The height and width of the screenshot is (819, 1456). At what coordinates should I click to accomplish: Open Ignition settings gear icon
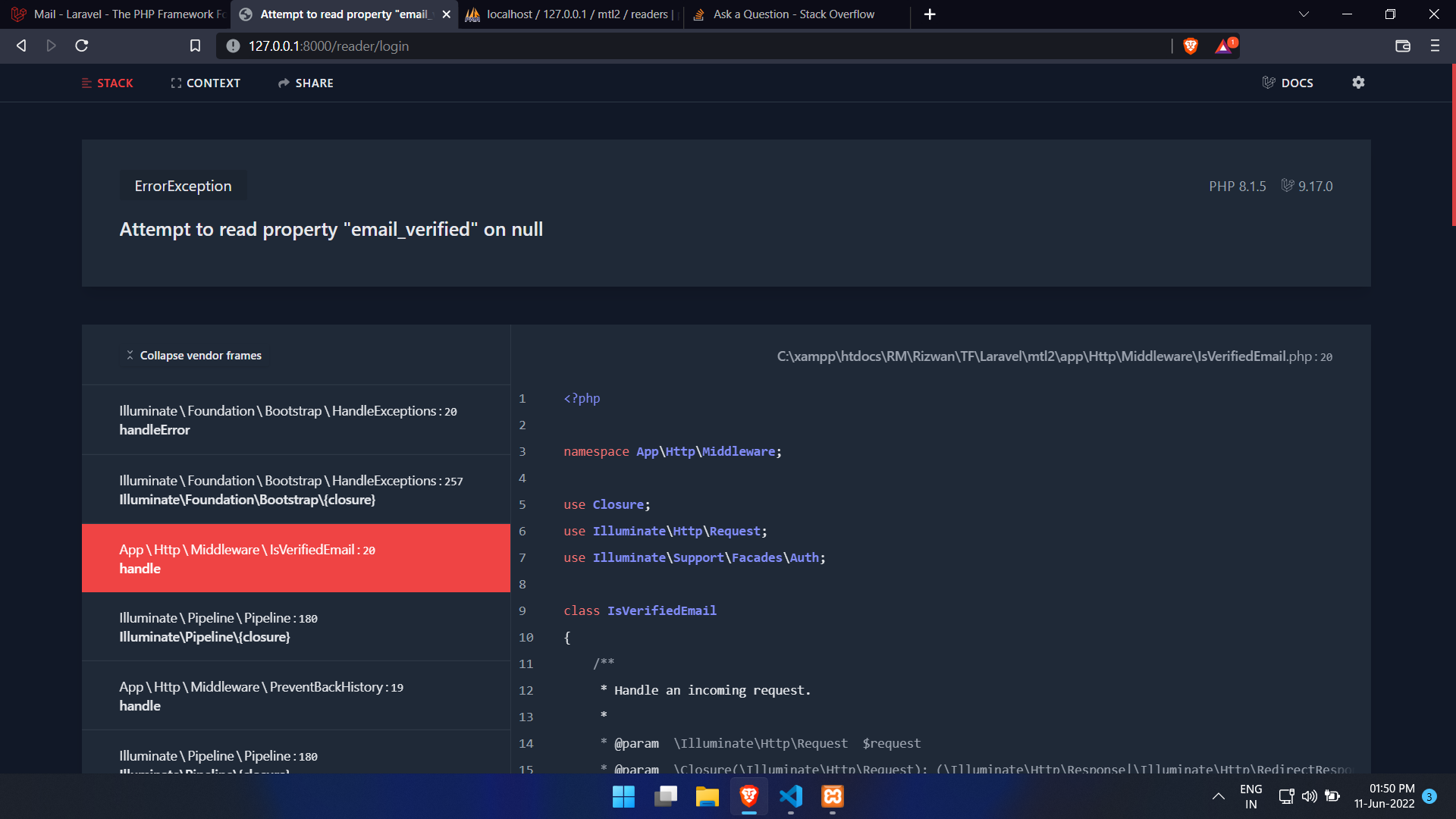point(1358,83)
